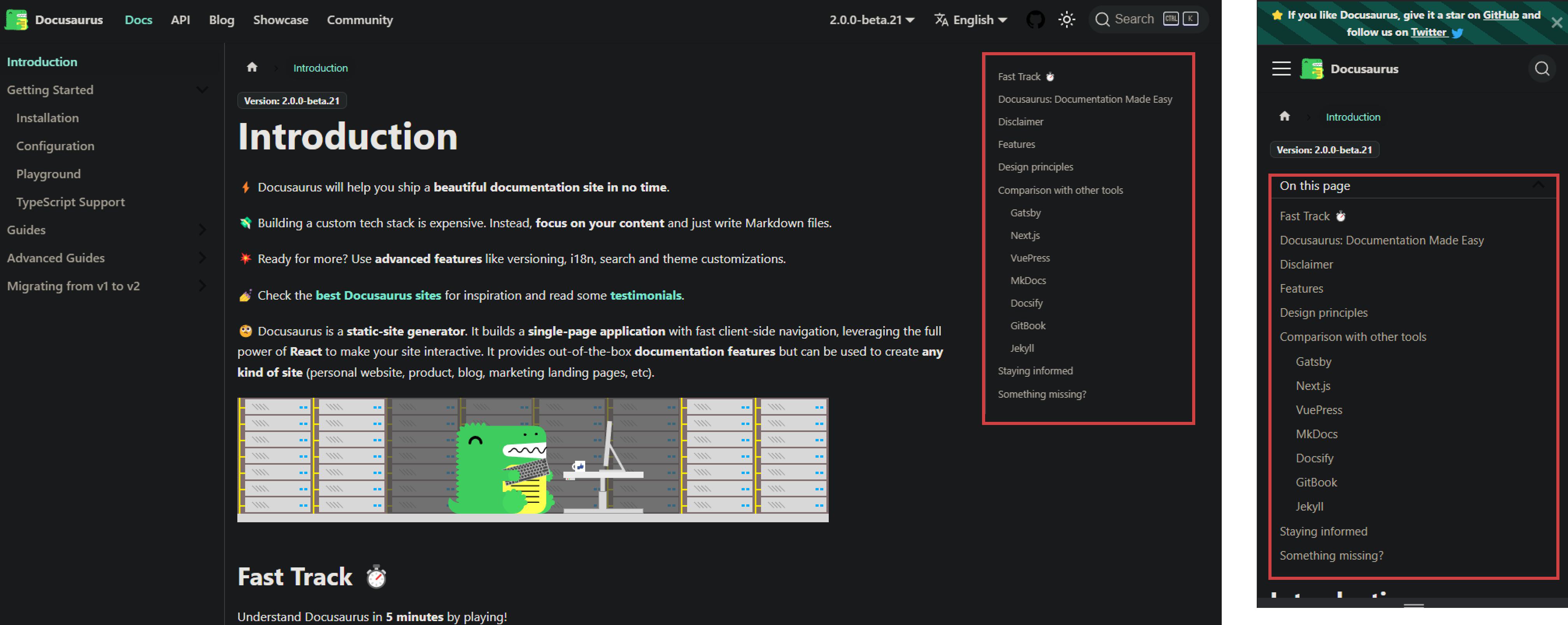Toggle light mode with the sun icon
This screenshot has height=625, width=1568.
coord(1066,19)
